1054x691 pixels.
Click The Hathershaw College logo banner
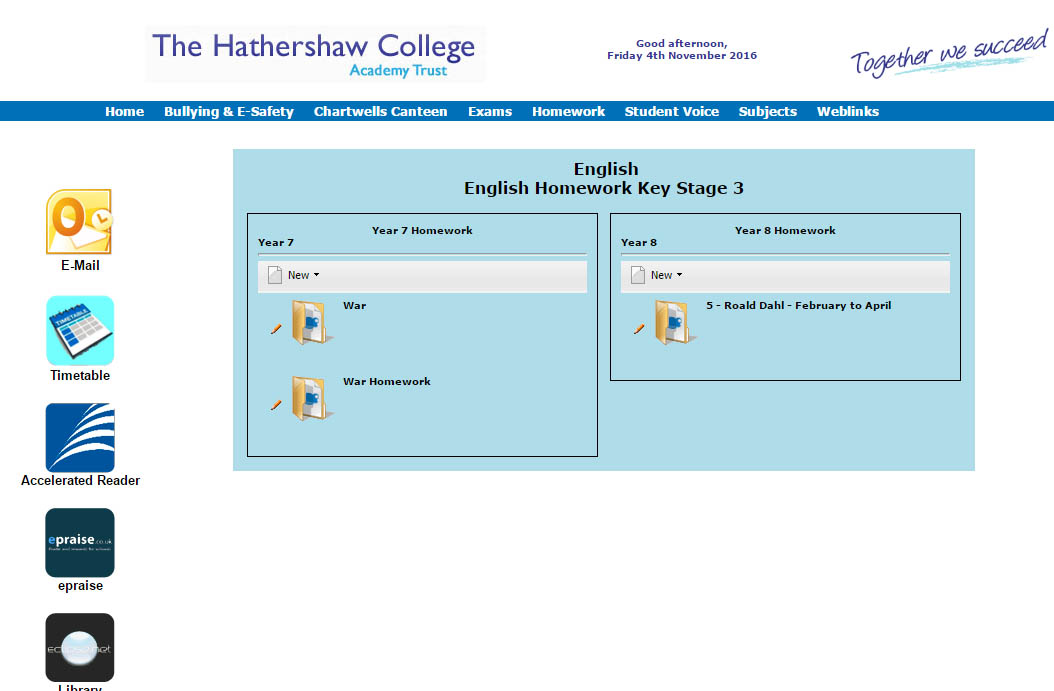click(315, 54)
